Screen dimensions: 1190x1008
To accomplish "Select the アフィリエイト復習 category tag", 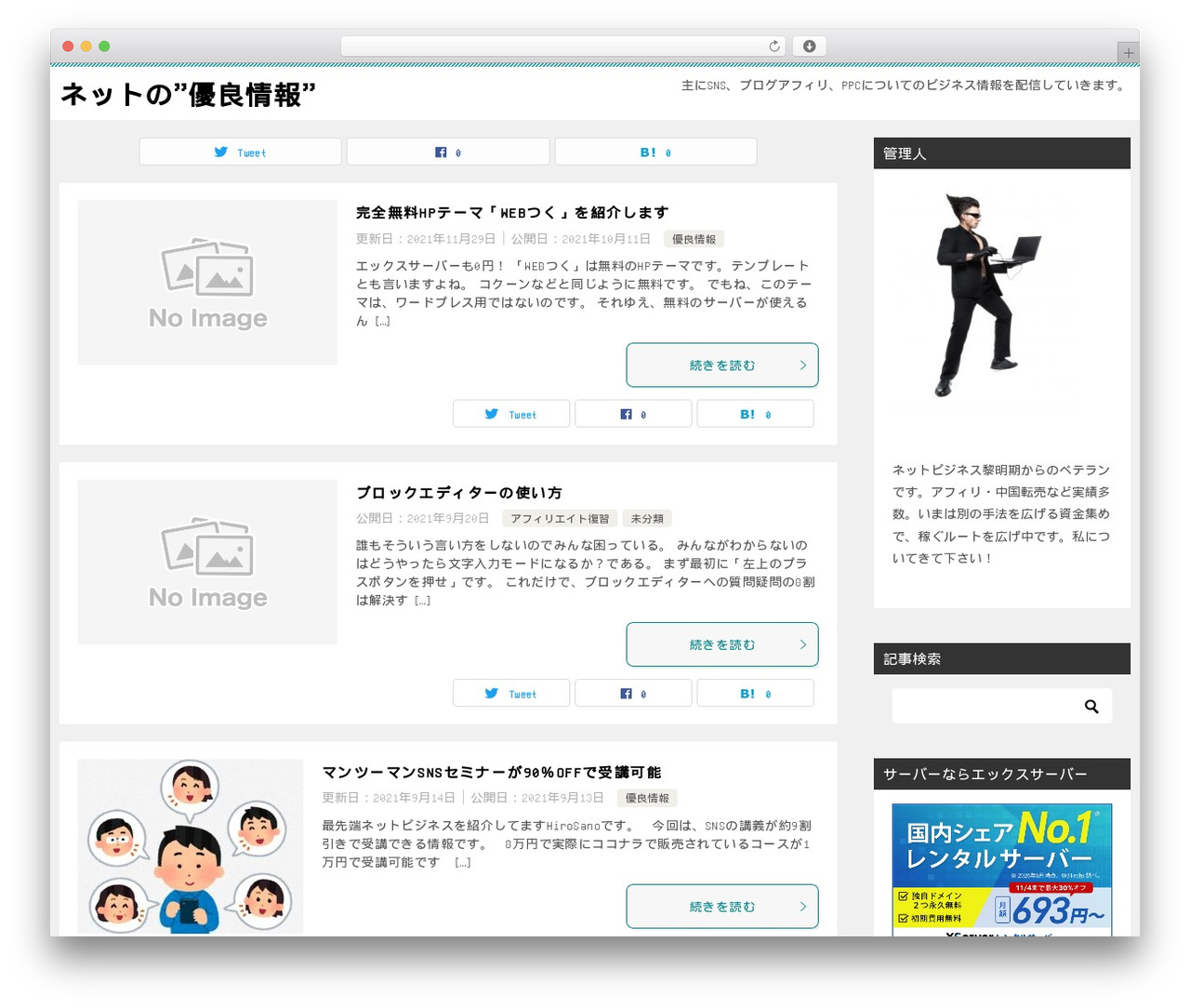I will 560,519.
